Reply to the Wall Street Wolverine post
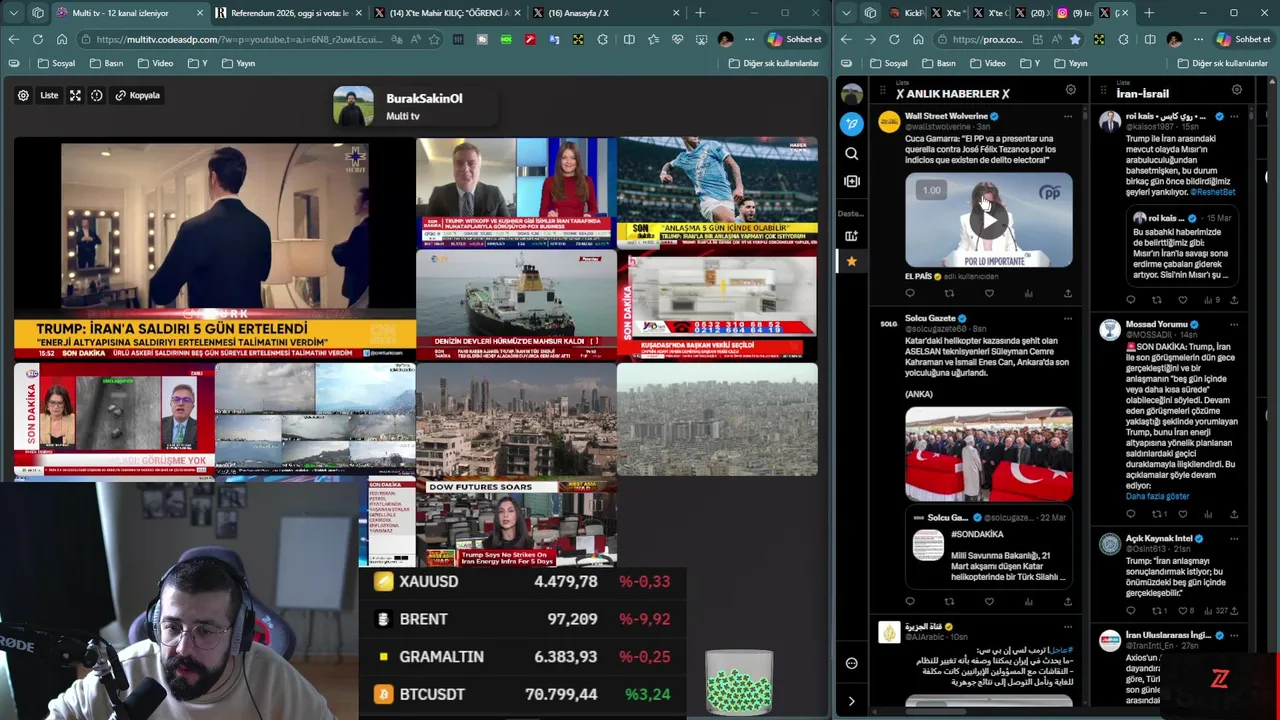This screenshot has width=1280, height=720. (910, 293)
